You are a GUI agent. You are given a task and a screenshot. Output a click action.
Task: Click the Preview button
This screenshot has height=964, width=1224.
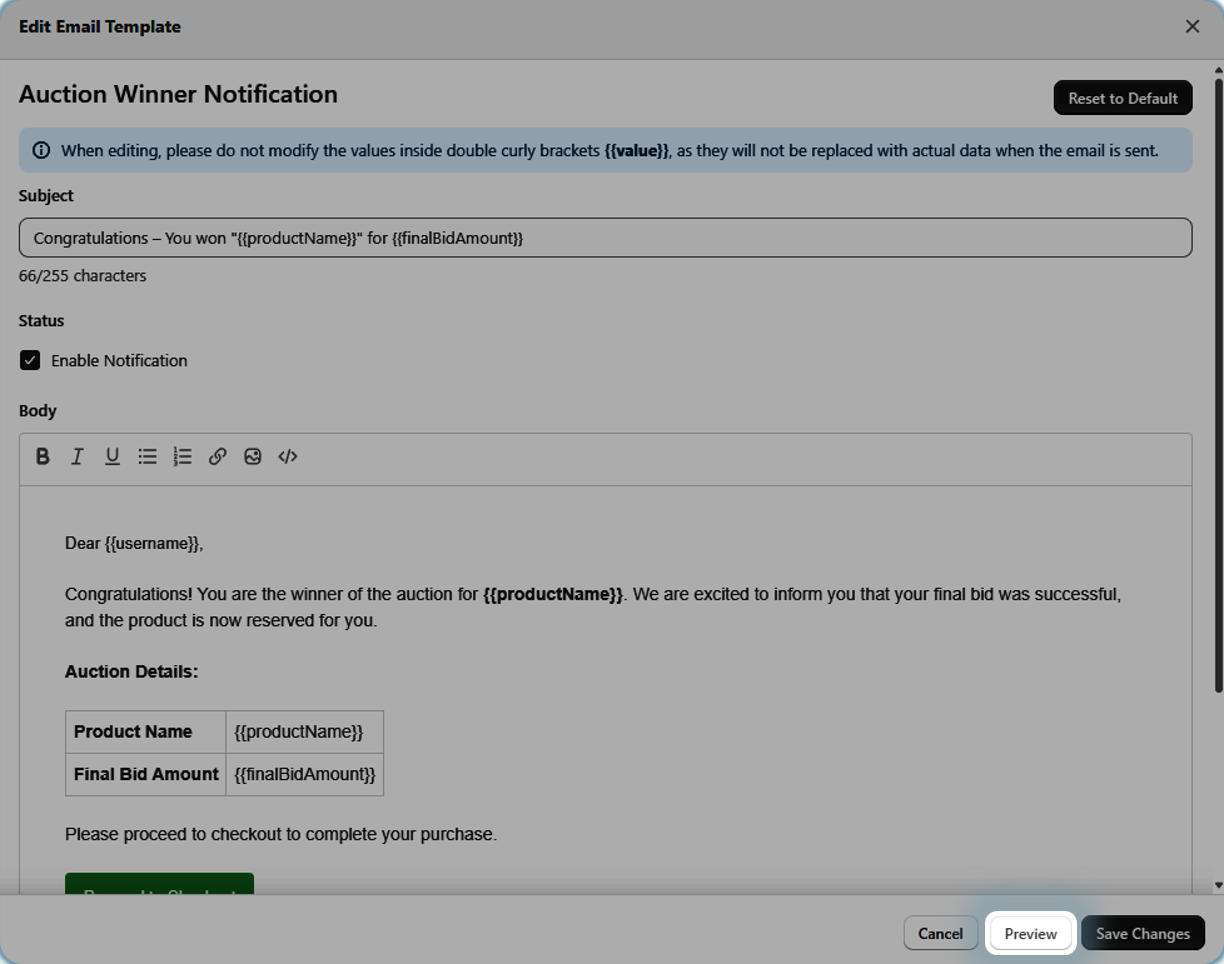click(x=1030, y=933)
